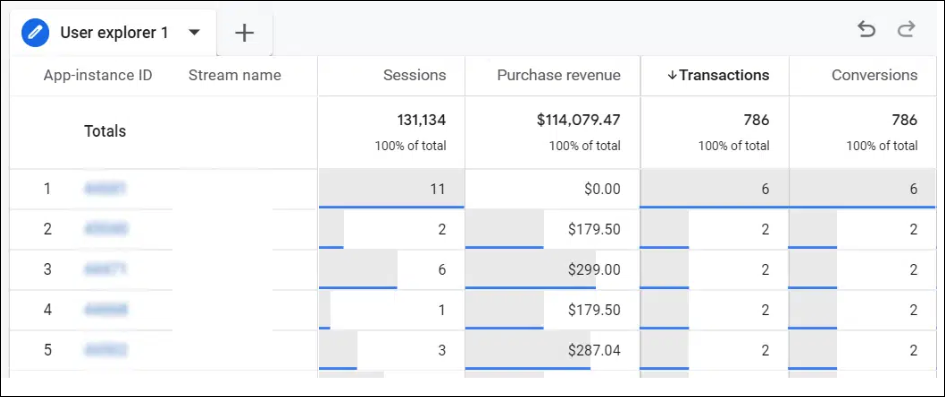Add a new tab with plus icon
Image resolution: width=945 pixels, height=397 pixels.
click(244, 33)
